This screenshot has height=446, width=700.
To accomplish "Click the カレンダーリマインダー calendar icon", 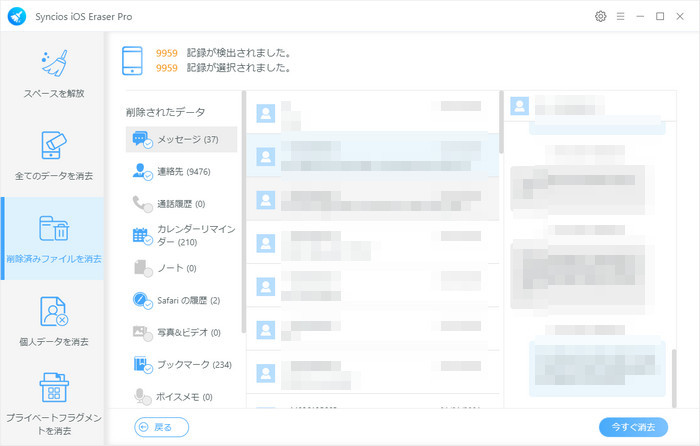I will 142,236.
